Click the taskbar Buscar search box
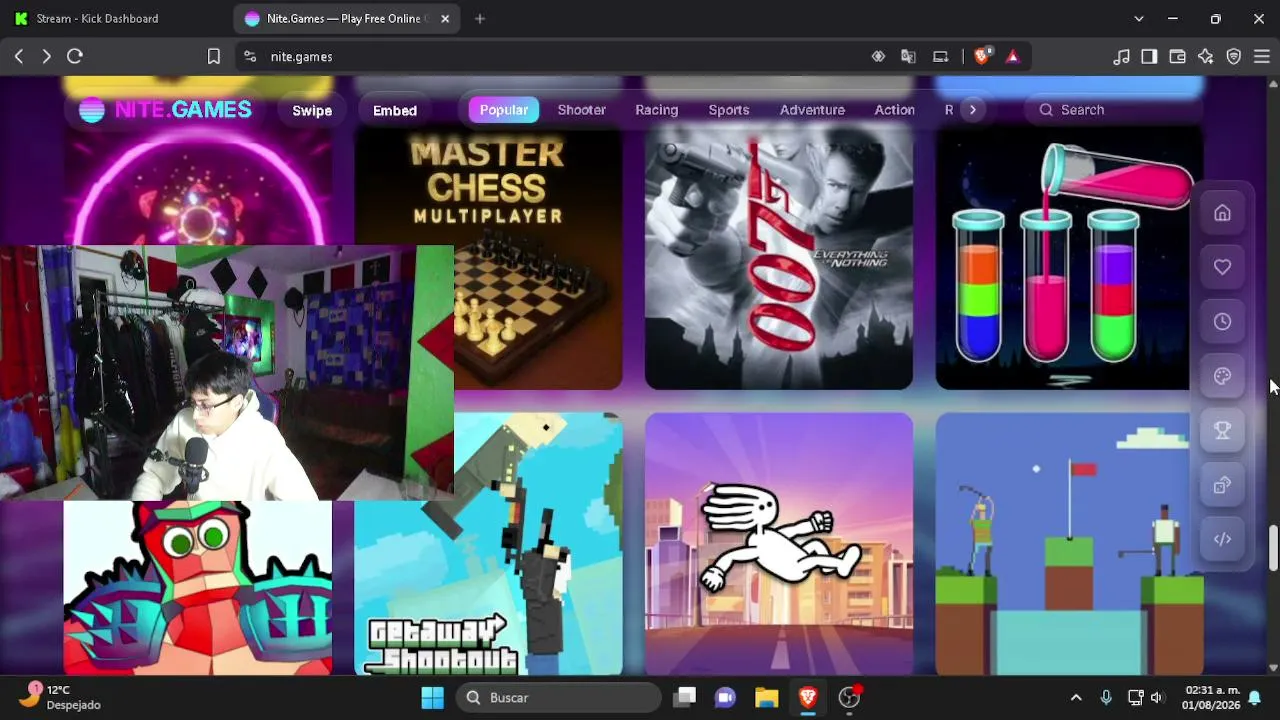This screenshot has width=1280, height=720. [x=559, y=698]
